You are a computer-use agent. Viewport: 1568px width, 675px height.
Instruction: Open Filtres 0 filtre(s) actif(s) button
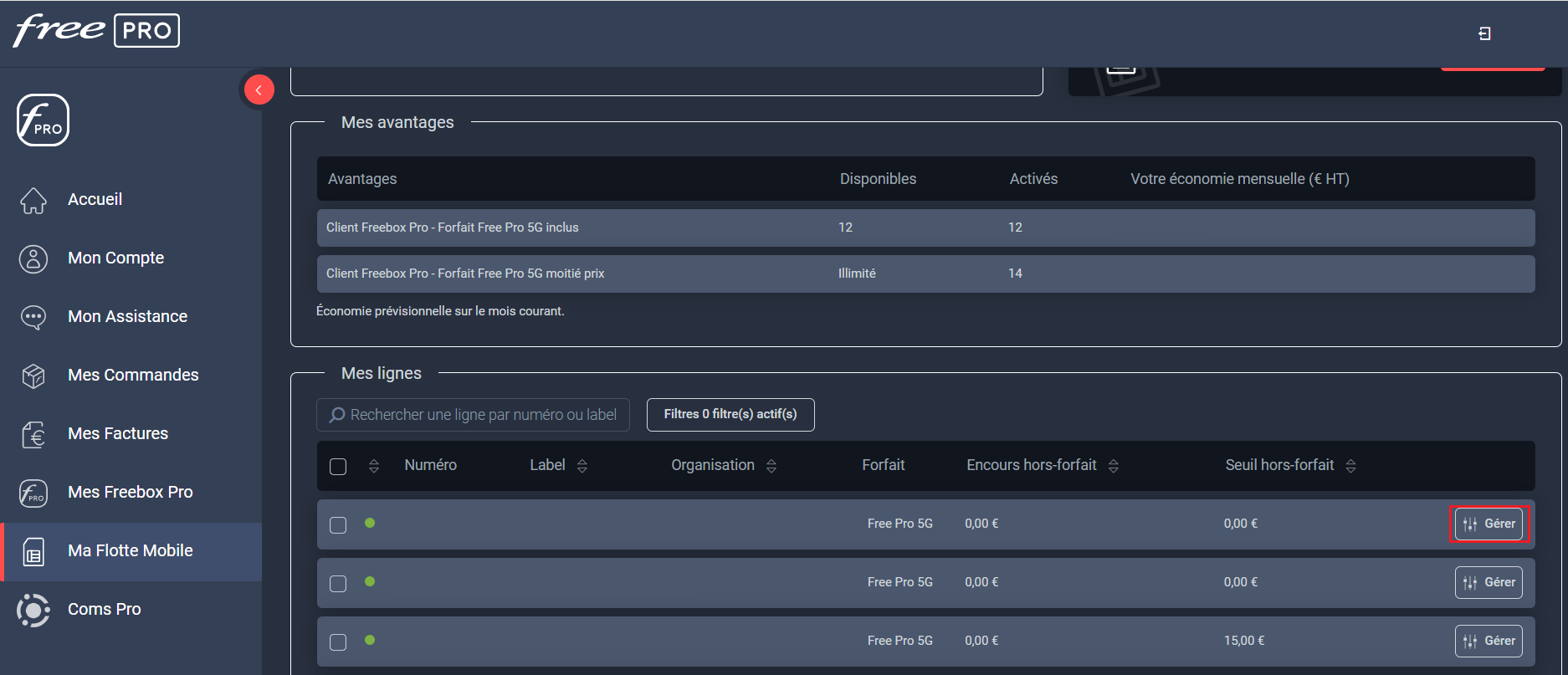(730, 415)
